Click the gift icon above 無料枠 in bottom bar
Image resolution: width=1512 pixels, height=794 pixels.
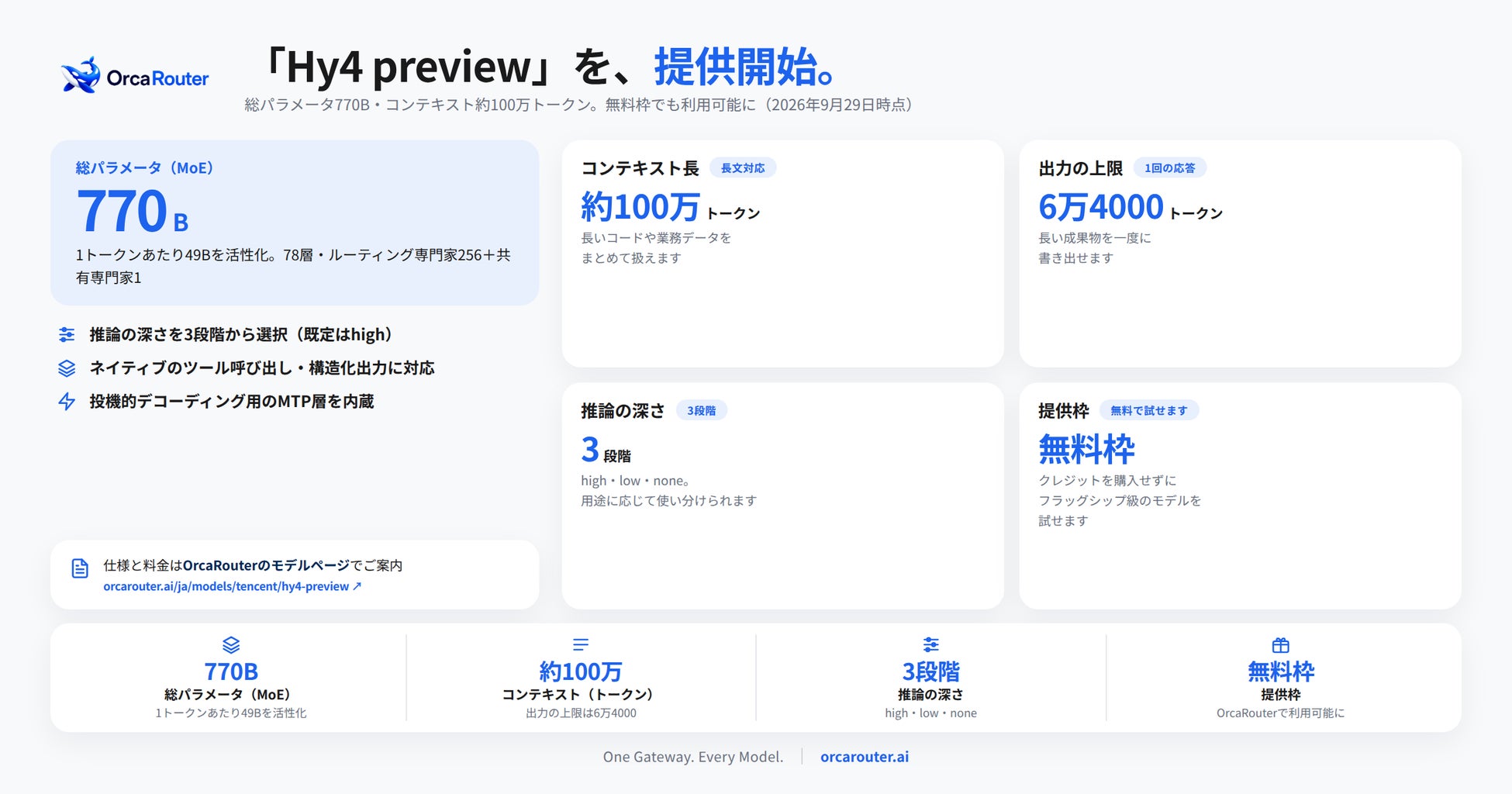[1281, 645]
